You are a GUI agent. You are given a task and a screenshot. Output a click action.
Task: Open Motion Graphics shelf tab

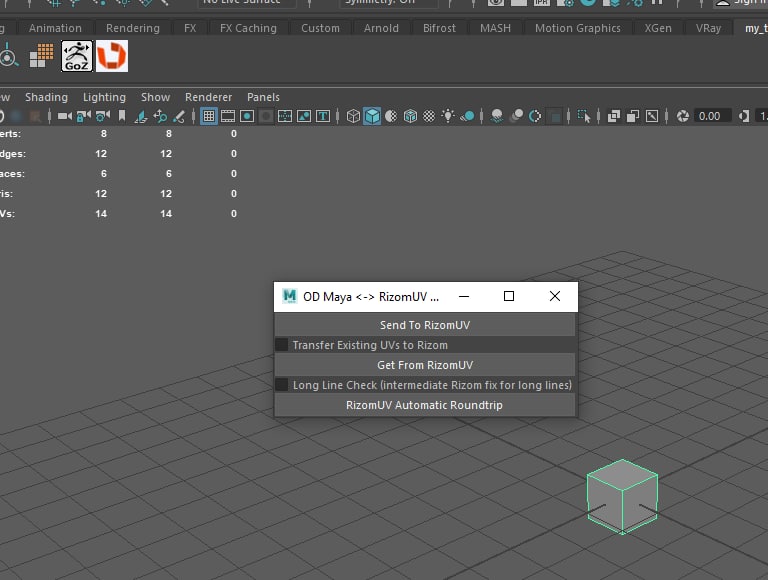(x=577, y=28)
